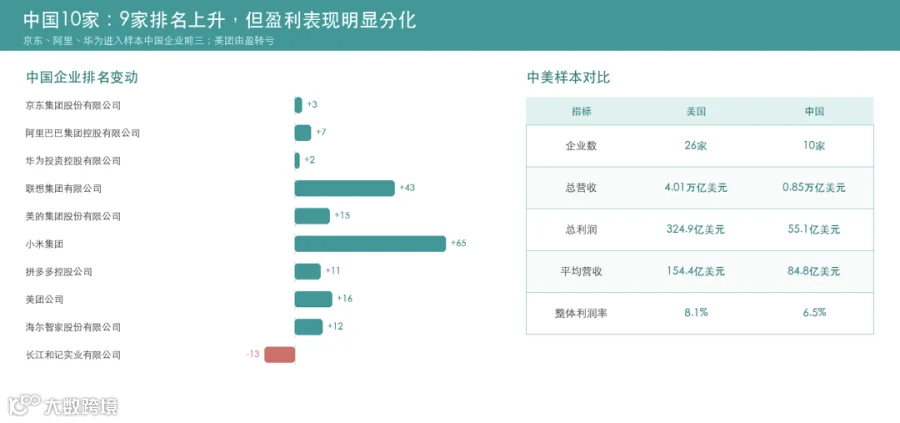The image size is (900, 423).
Task: Click the 联想集团 +43 bar
Action: 344,188
